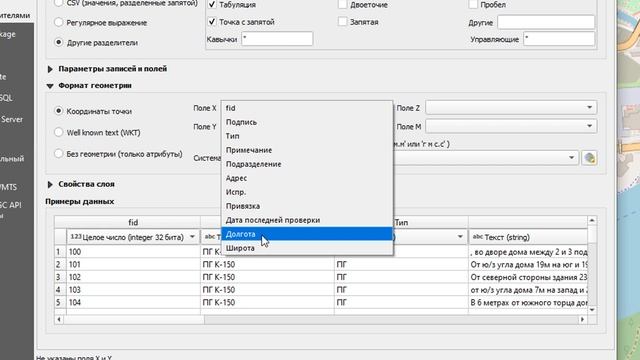This screenshot has height=360, width=640.
Task: Open the coordinate system dropdown arrow
Action: (x=571, y=158)
